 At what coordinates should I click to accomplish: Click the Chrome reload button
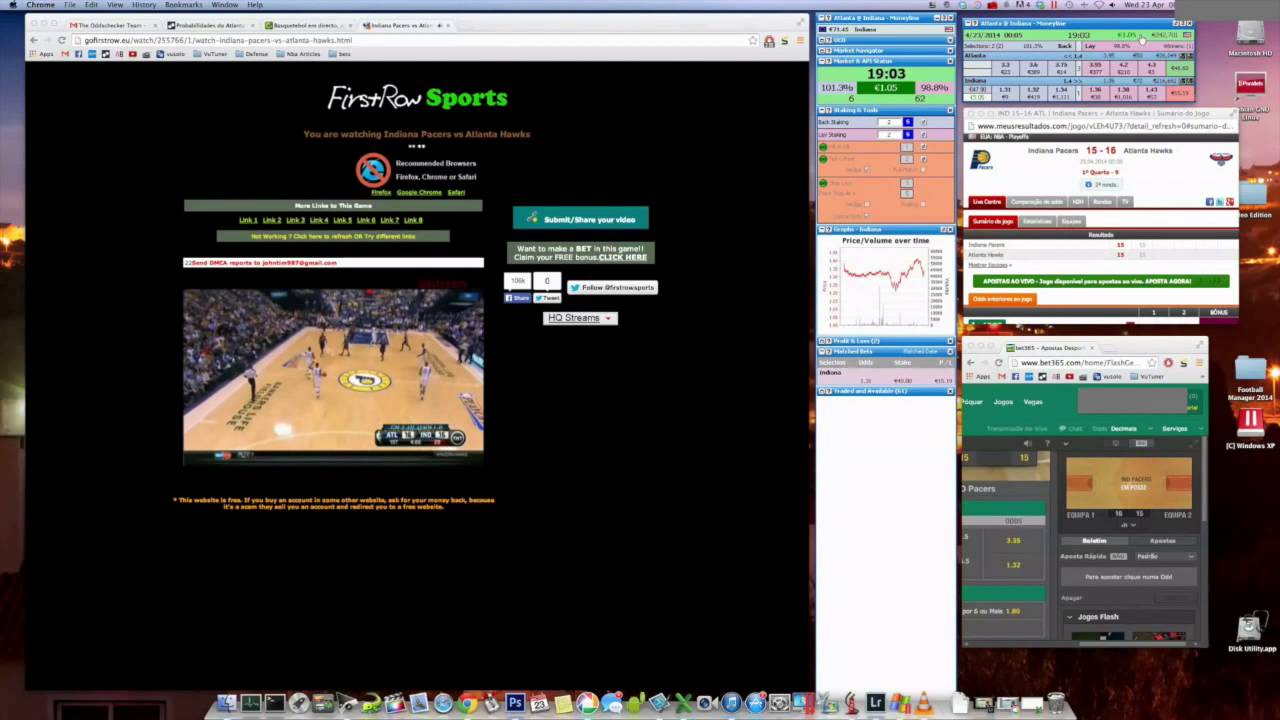tap(61, 40)
